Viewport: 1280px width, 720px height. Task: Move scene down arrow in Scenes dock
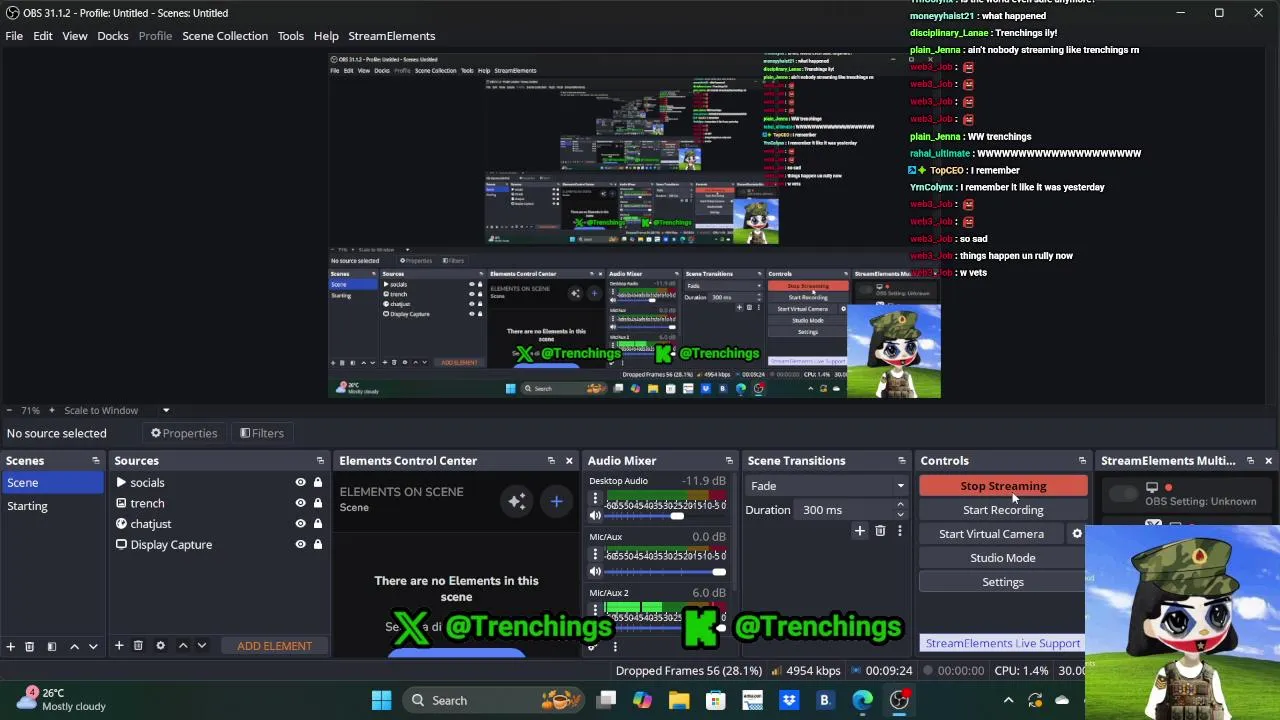point(93,646)
